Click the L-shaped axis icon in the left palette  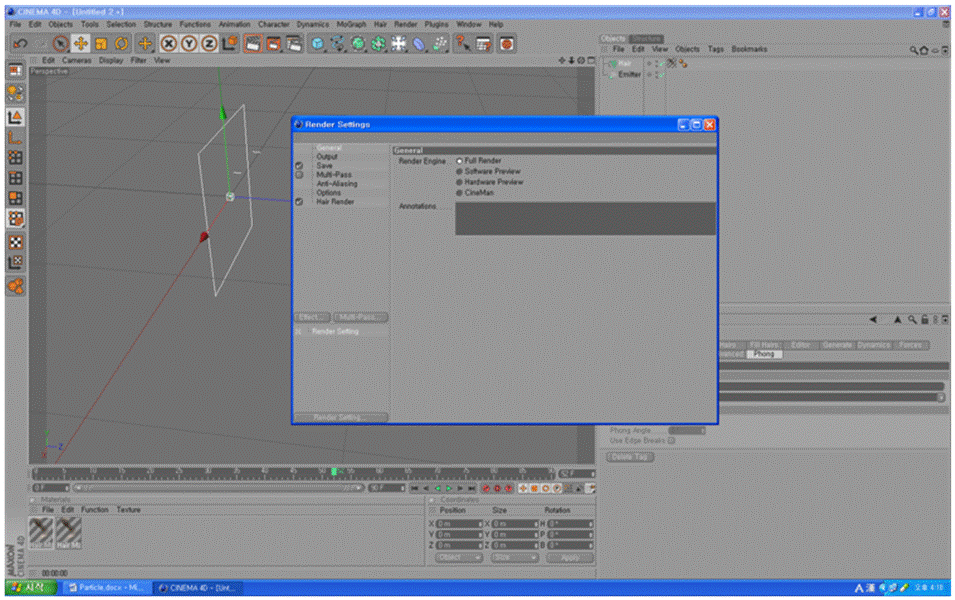coord(15,138)
